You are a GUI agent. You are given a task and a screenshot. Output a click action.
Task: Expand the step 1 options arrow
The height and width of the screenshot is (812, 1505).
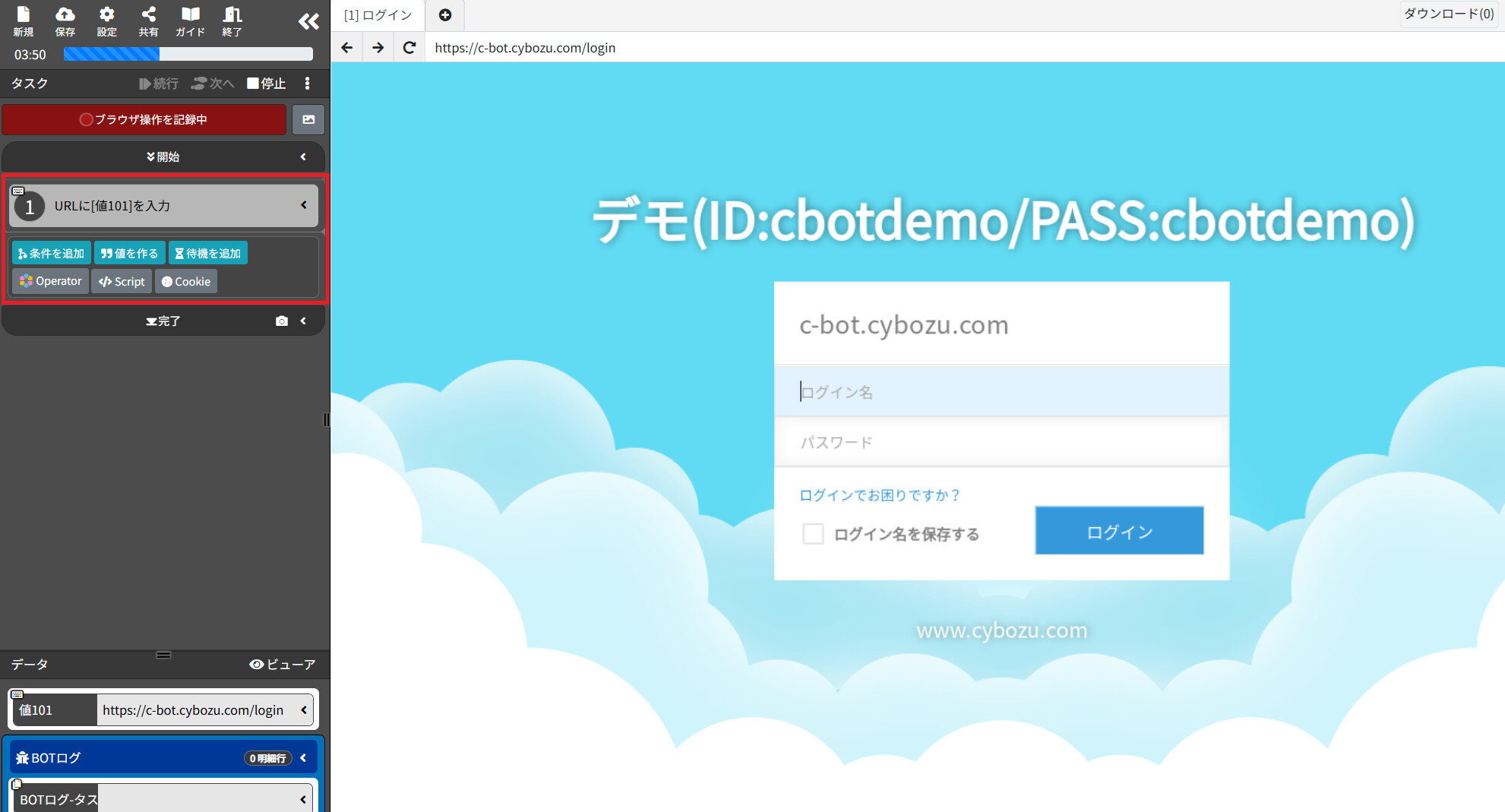304,205
